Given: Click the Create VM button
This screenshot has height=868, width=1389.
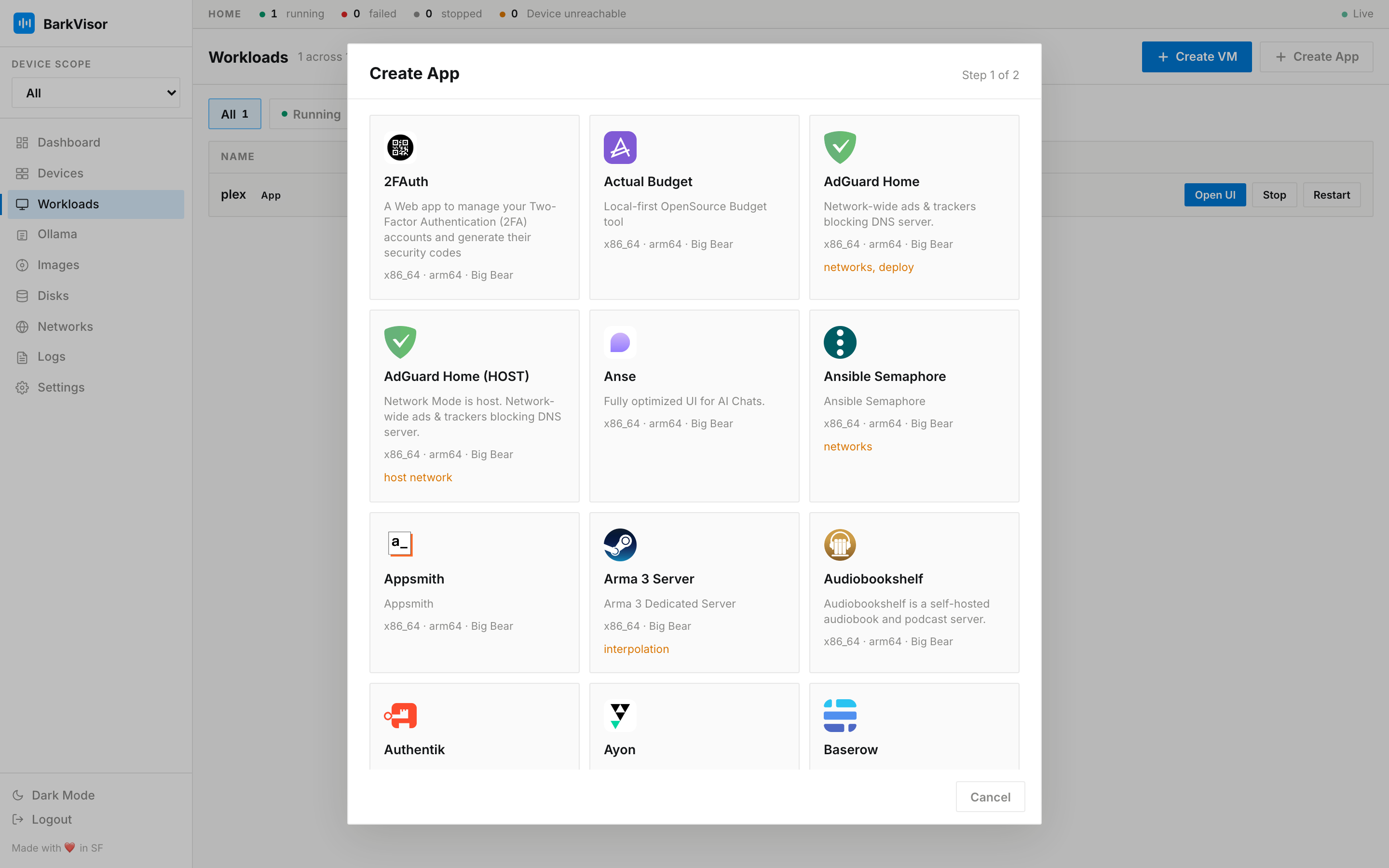Looking at the screenshot, I should click(1197, 57).
